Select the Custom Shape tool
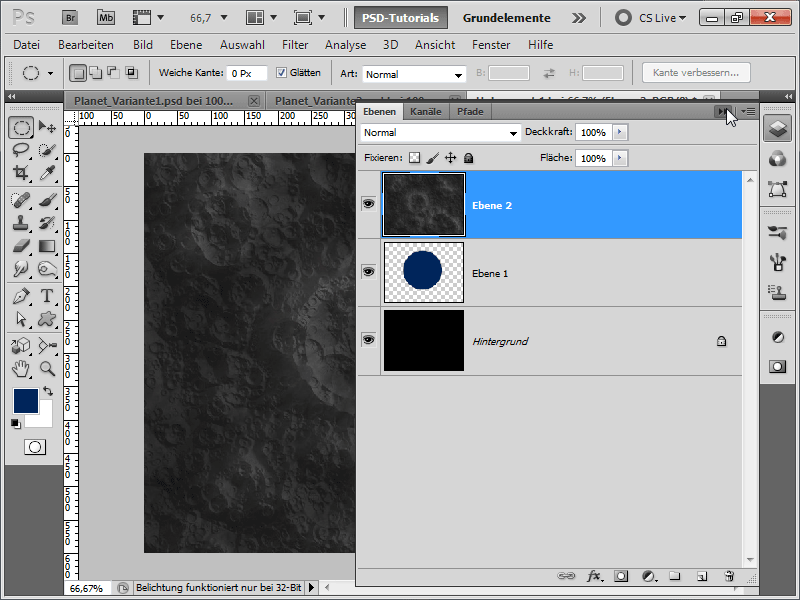 click(47, 319)
